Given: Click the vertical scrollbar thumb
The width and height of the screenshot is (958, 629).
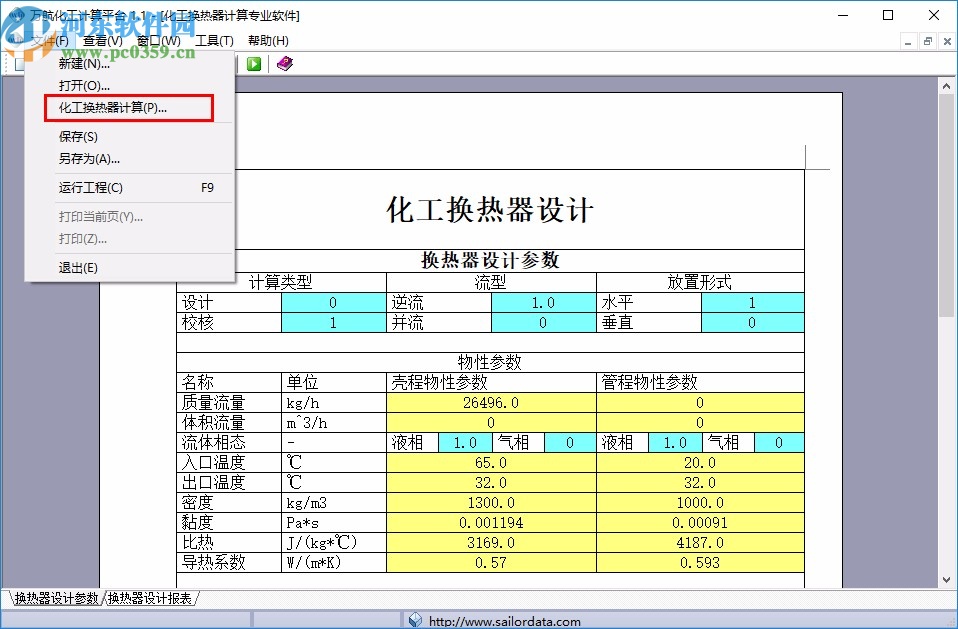Looking at the screenshot, I should pos(946,206).
